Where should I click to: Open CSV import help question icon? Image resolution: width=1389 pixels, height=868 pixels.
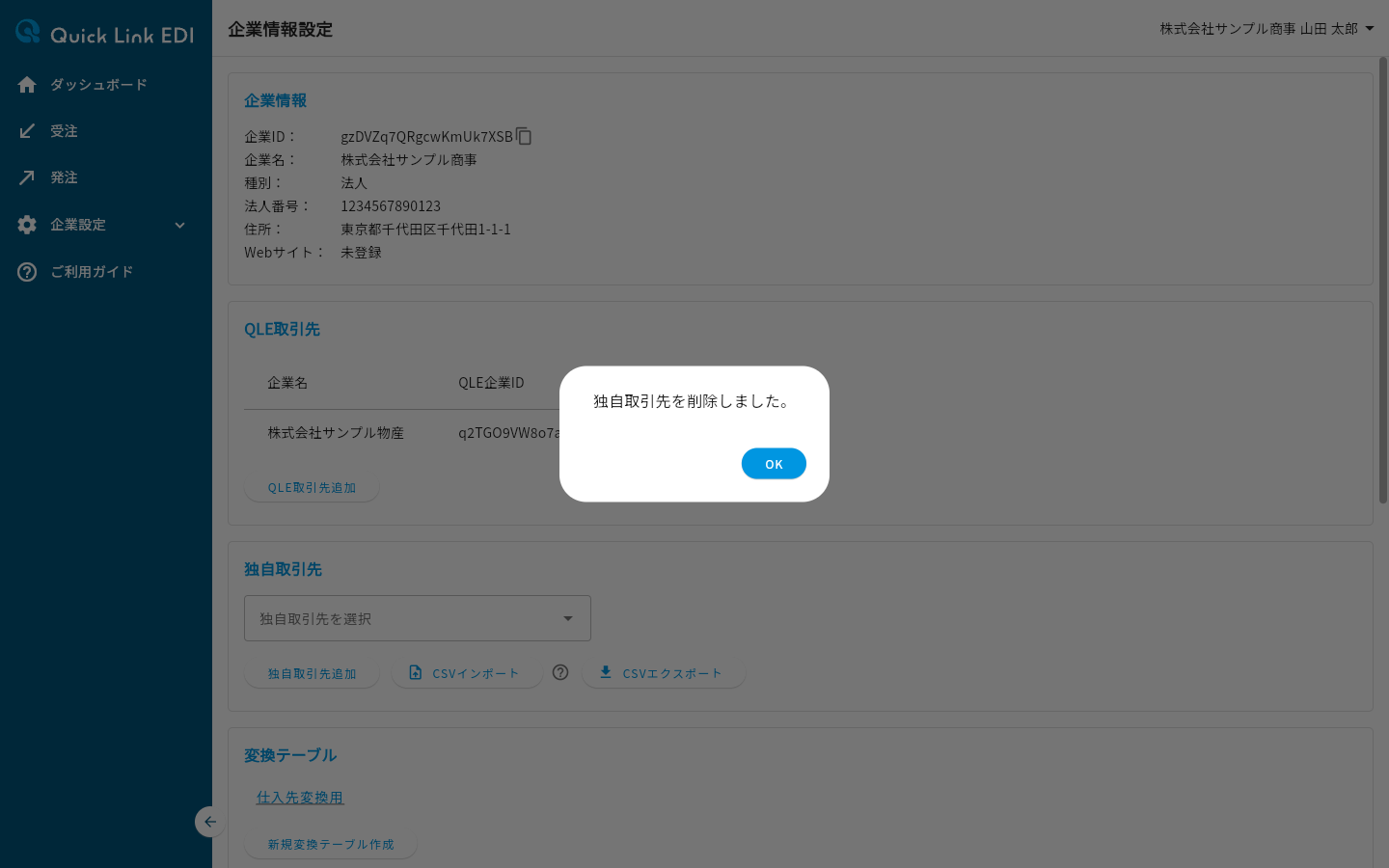[x=560, y=672]
